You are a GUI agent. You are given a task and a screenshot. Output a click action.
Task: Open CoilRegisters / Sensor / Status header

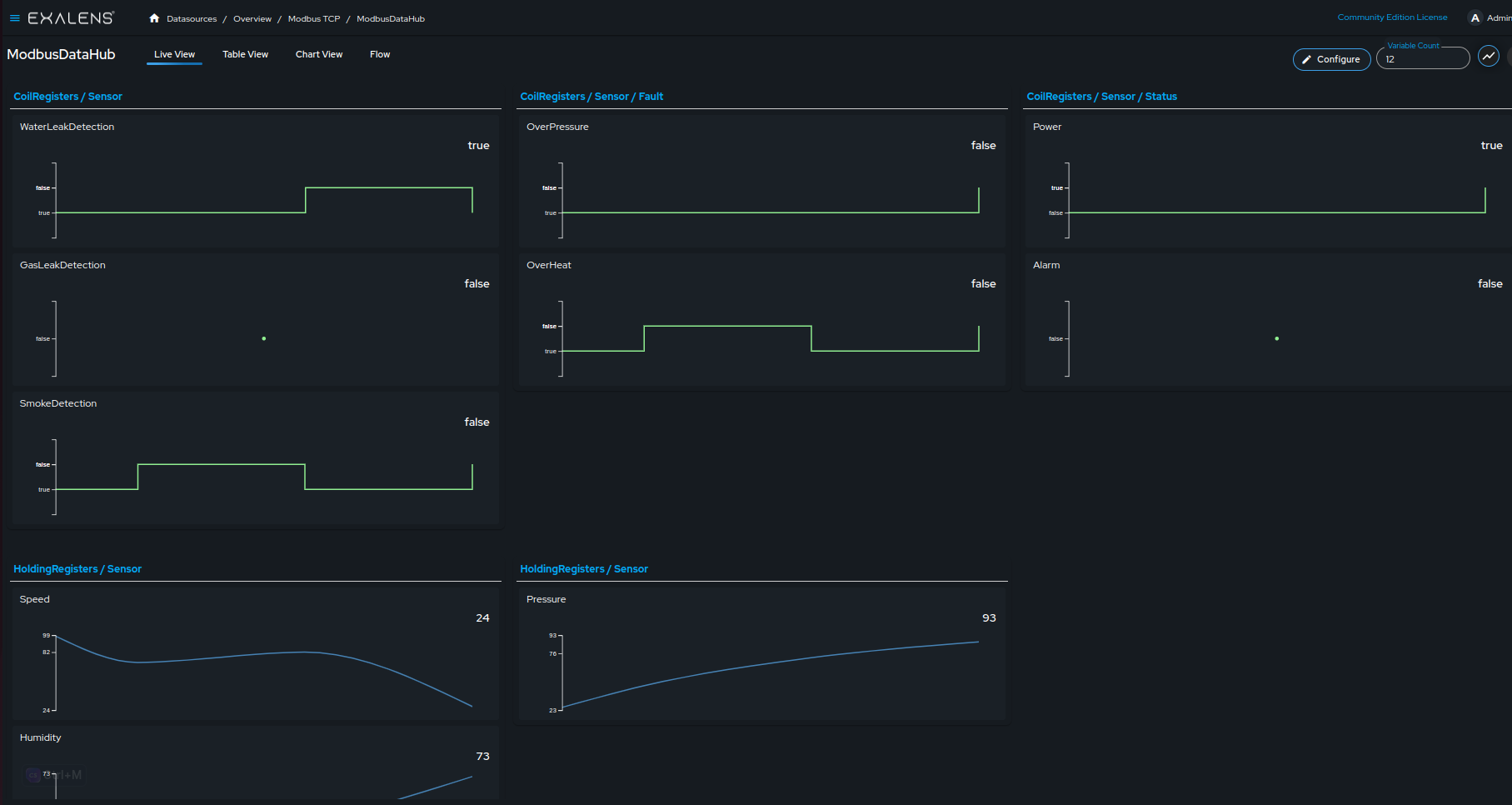click(x=1101, y=97)
